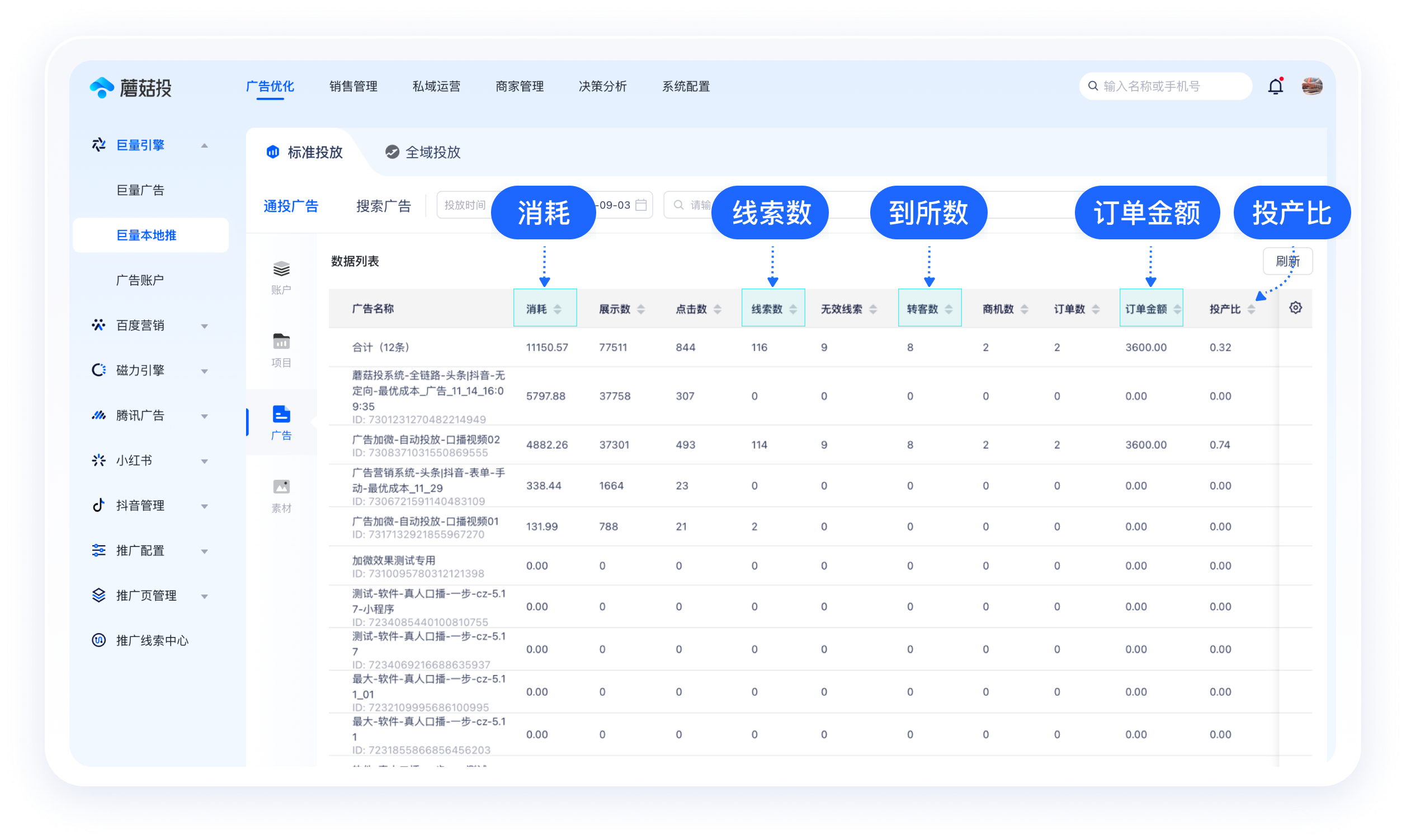Focus the 输入名称或手机号 search box

click(1165, 86)
